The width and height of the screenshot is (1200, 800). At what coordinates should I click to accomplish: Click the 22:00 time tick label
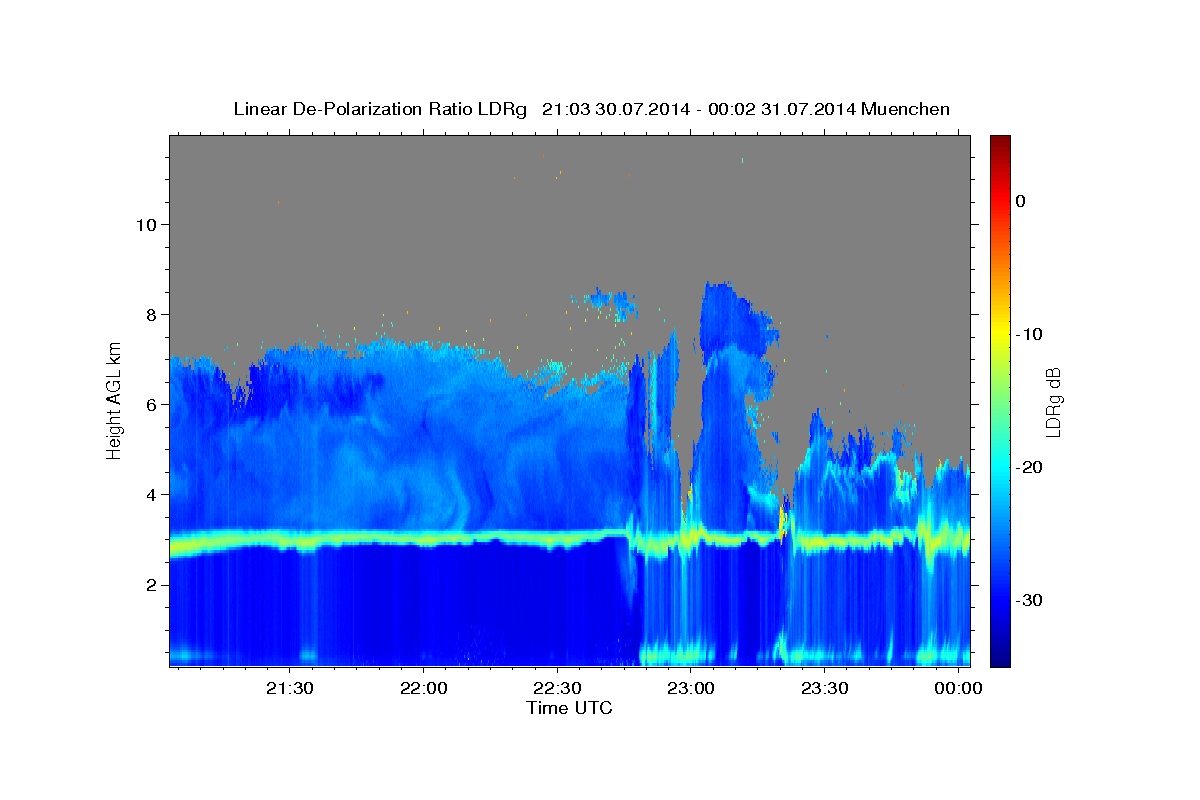[423, 689]
